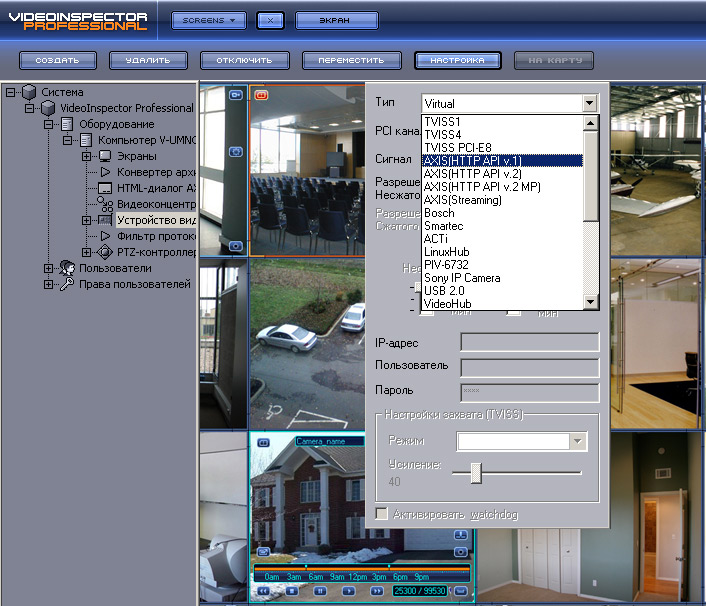Image resolution: width=706 pixels, height=606 pixels.
Task: Collapse the Оборудование branch
Action: point(48,124)
